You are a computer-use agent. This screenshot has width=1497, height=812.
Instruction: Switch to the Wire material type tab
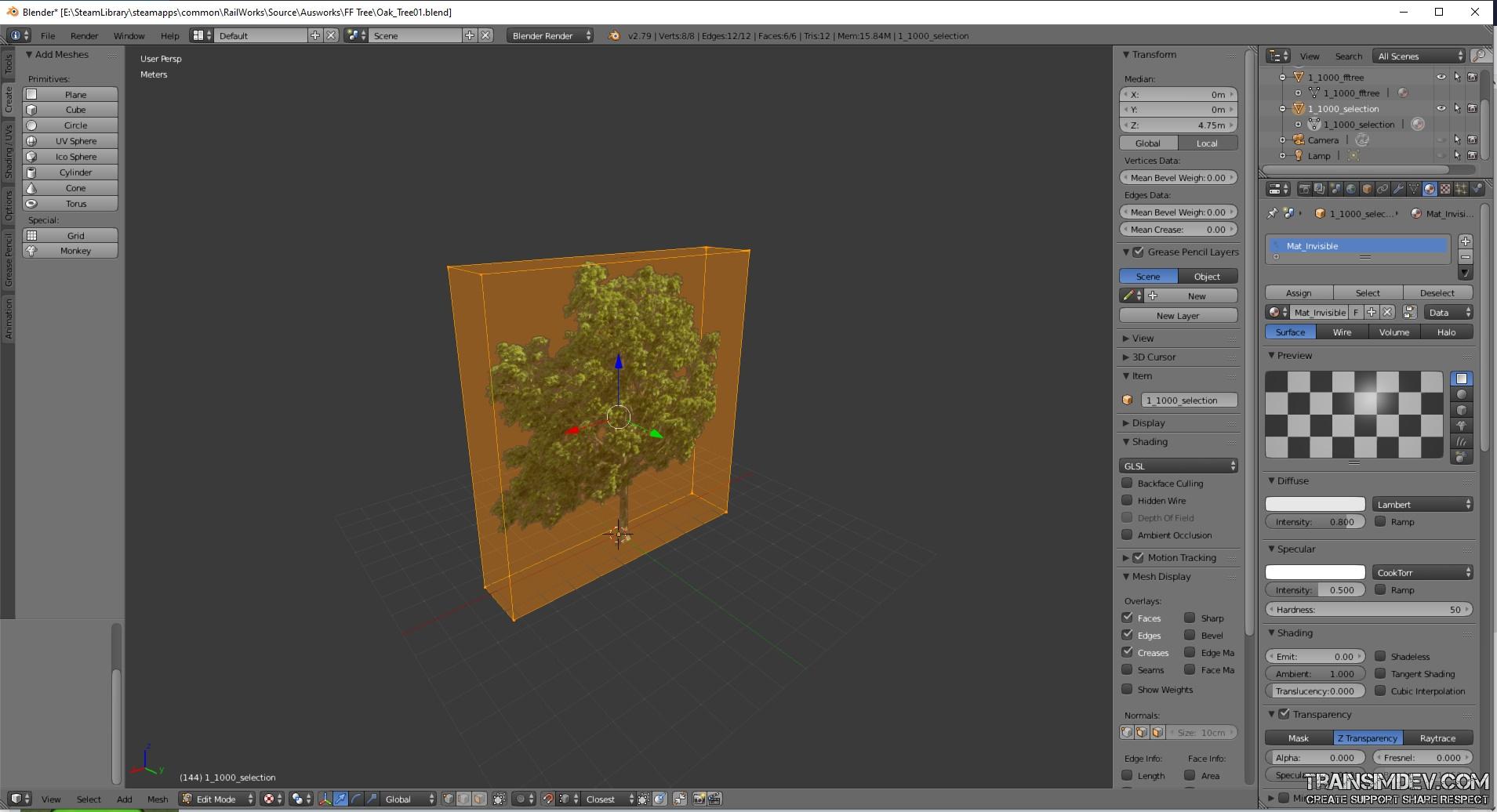pos(1342,332)
